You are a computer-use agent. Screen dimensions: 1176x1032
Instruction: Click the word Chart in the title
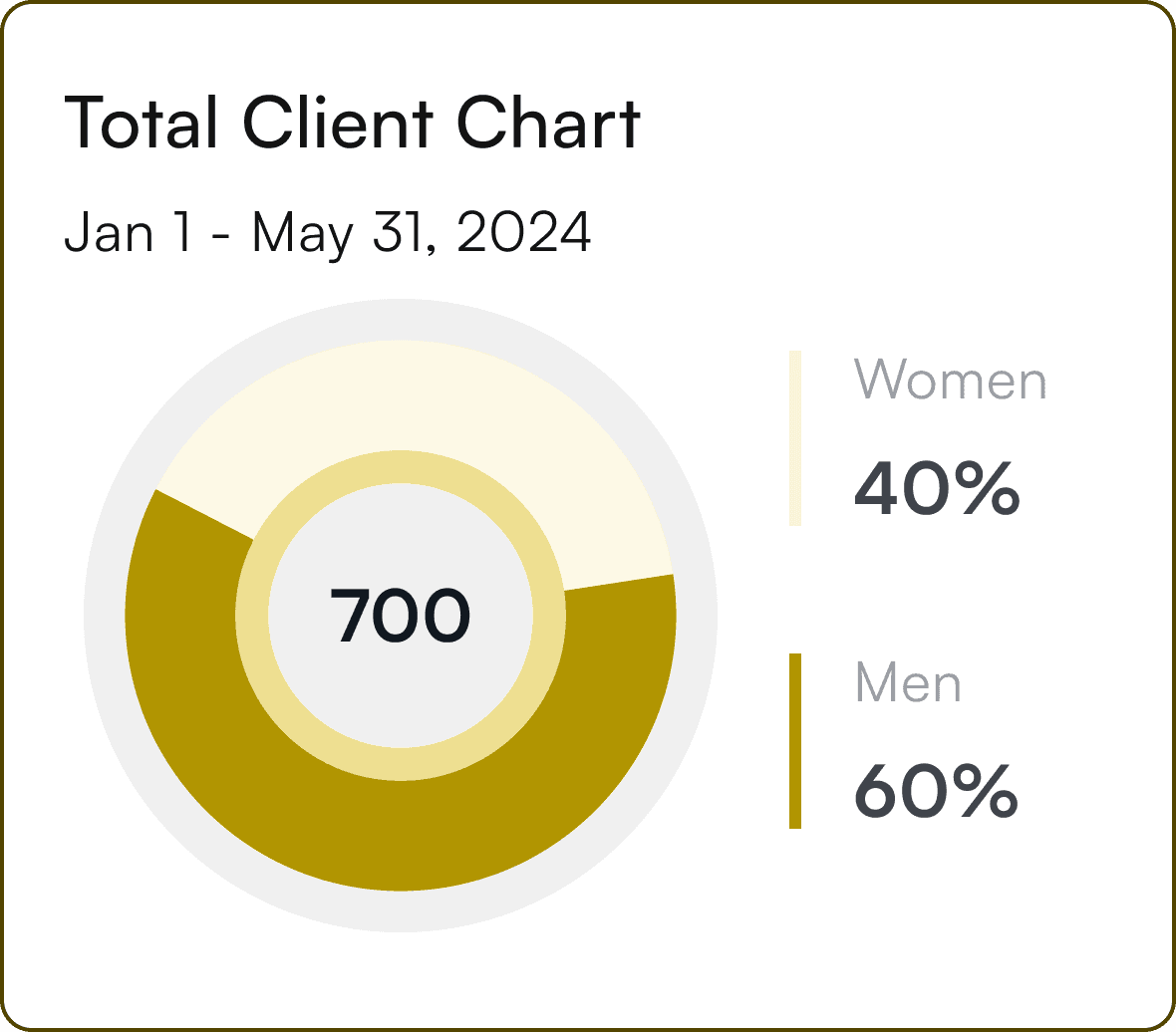548,123
